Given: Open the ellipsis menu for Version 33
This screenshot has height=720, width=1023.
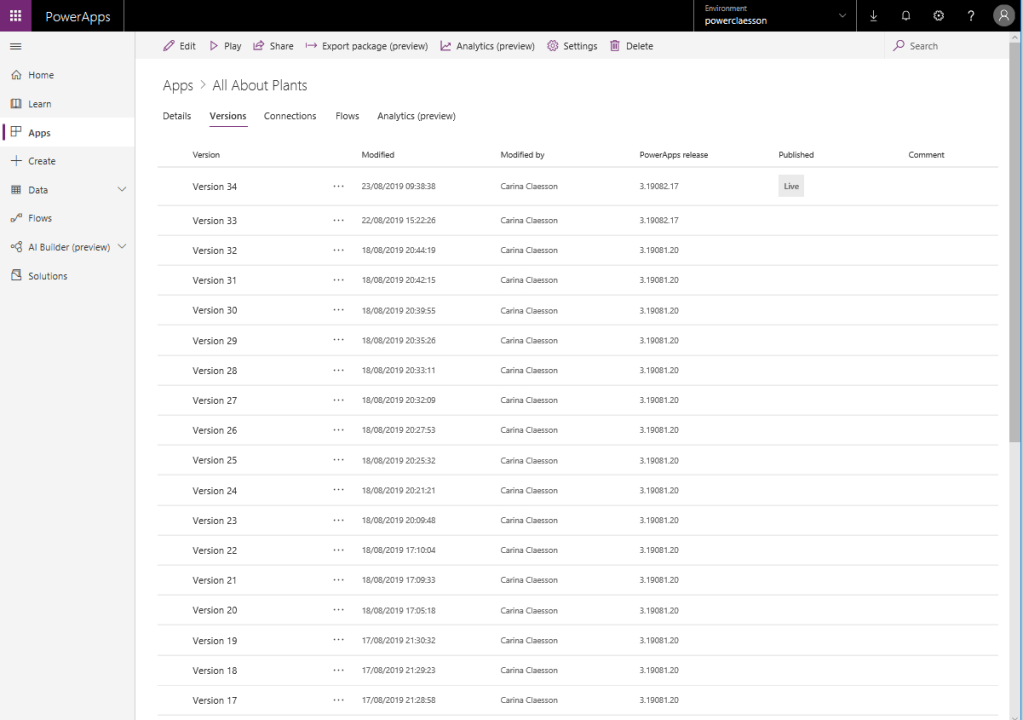Looking at the screenshot, I should point(338,220).
